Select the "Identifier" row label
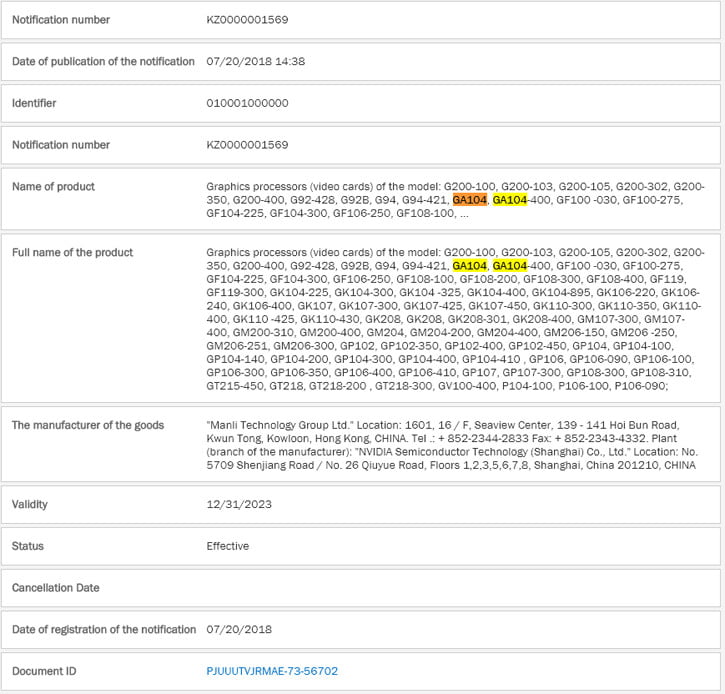This screenshot has height=694, width=725. [x=34, y=103]
